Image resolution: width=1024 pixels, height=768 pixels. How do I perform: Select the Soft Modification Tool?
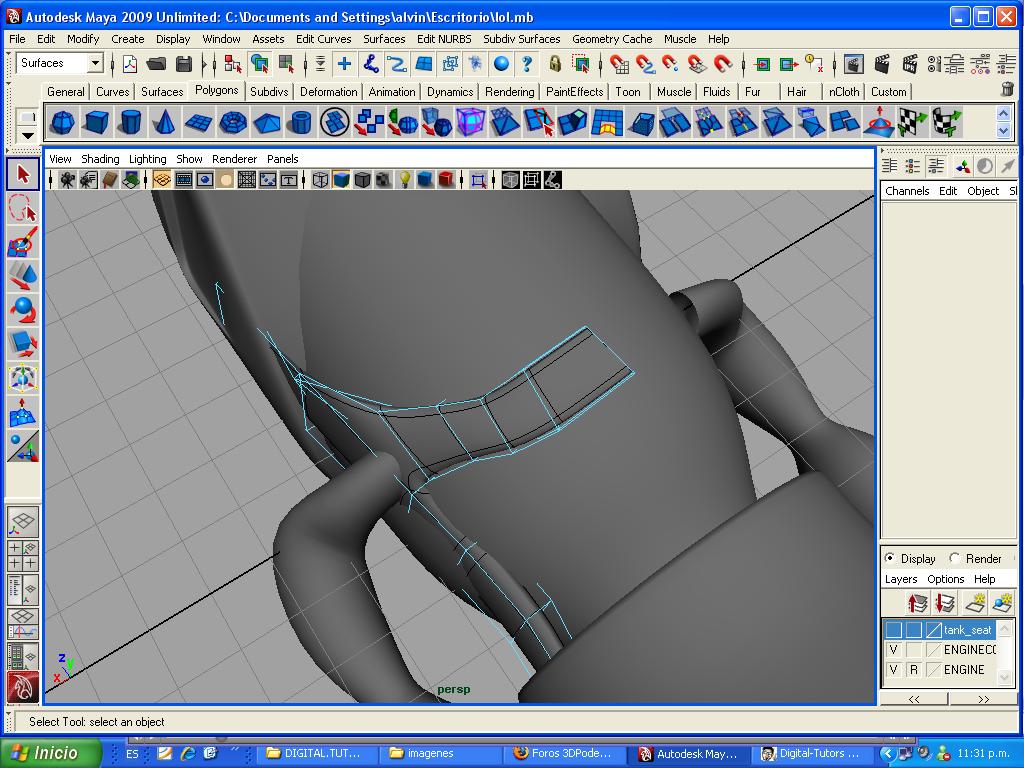pyautogui.click(x=23, y=412)
